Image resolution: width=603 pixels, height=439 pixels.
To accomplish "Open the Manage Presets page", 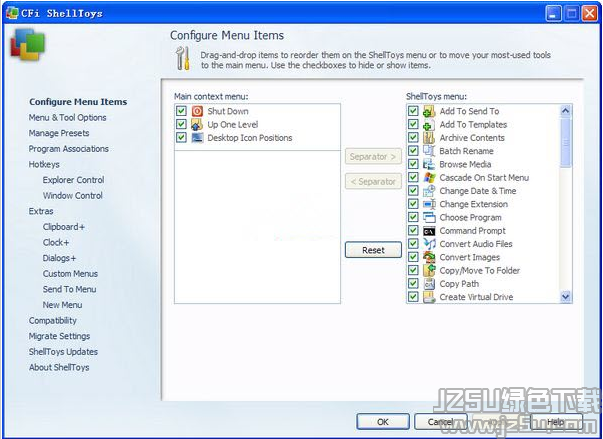I will point(59,133).
